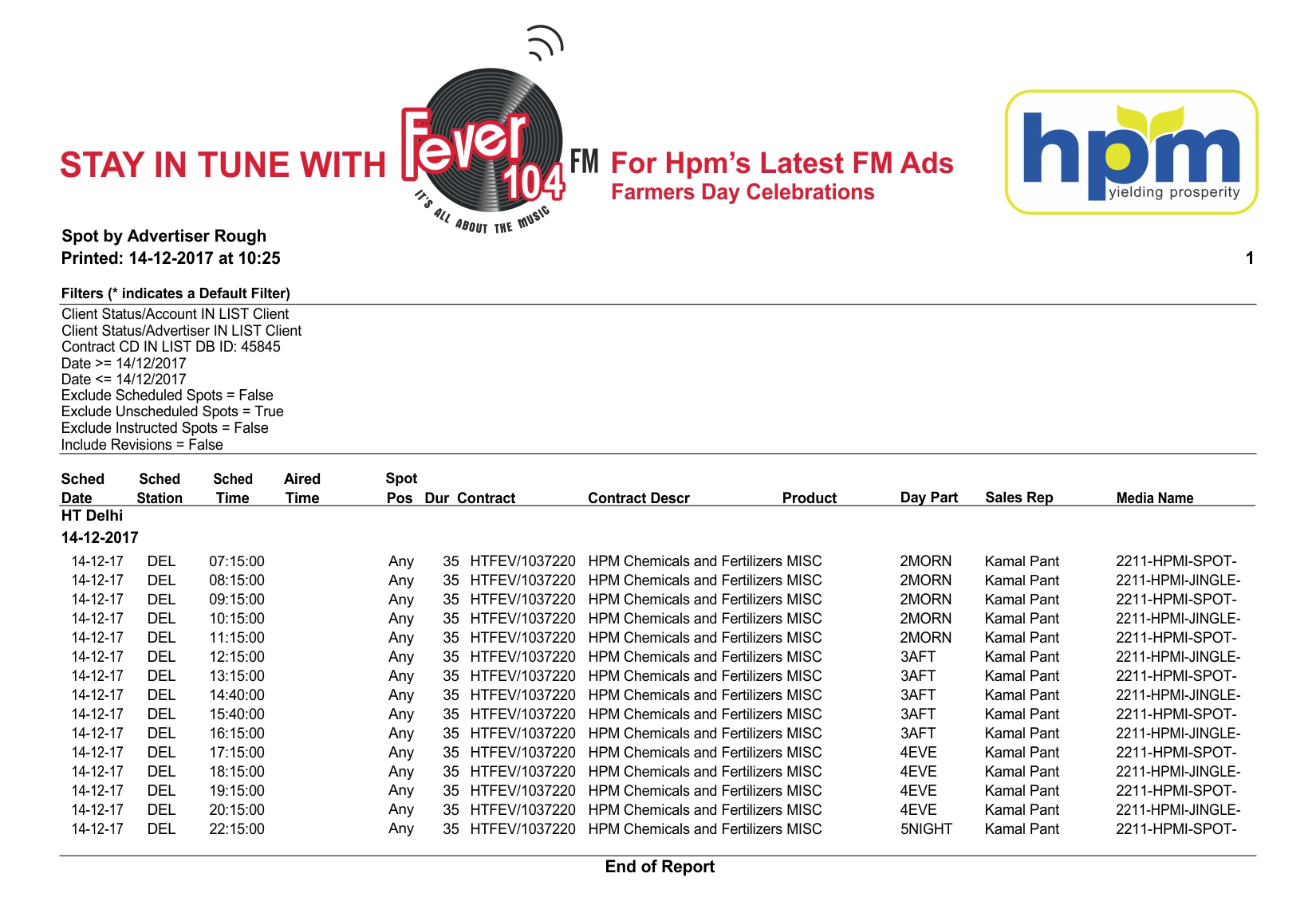Click 'Exclude Unscheduled Spots = True' filter
Screen dimensions: 1316x897
pos(172,411)
